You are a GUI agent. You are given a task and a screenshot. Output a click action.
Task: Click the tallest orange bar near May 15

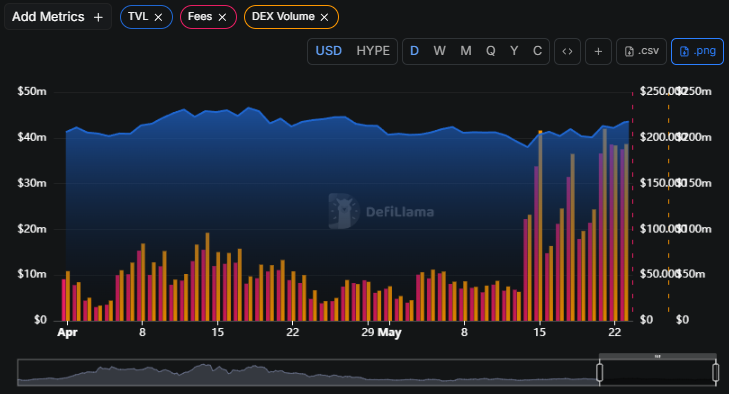tap(540, 226)
